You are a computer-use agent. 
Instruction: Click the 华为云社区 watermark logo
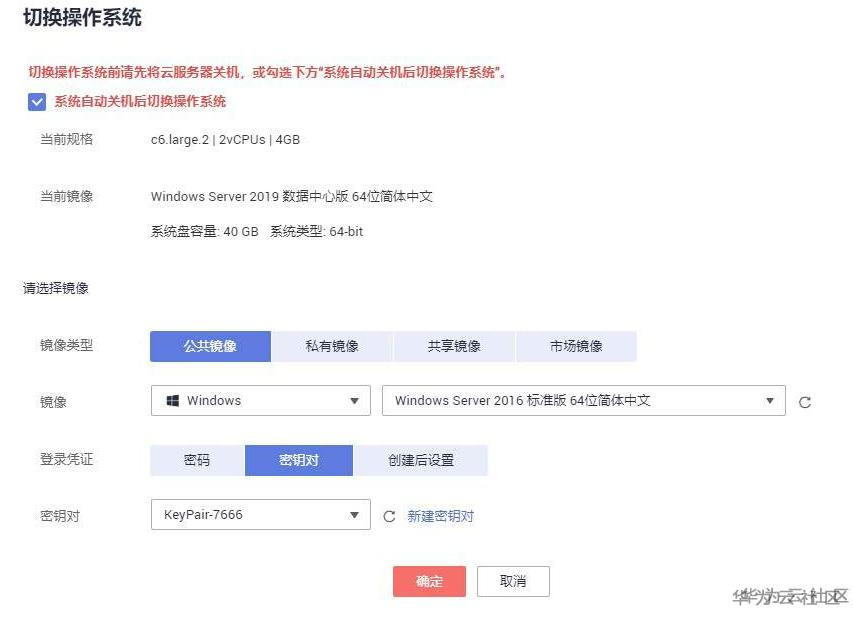(790, 597)
